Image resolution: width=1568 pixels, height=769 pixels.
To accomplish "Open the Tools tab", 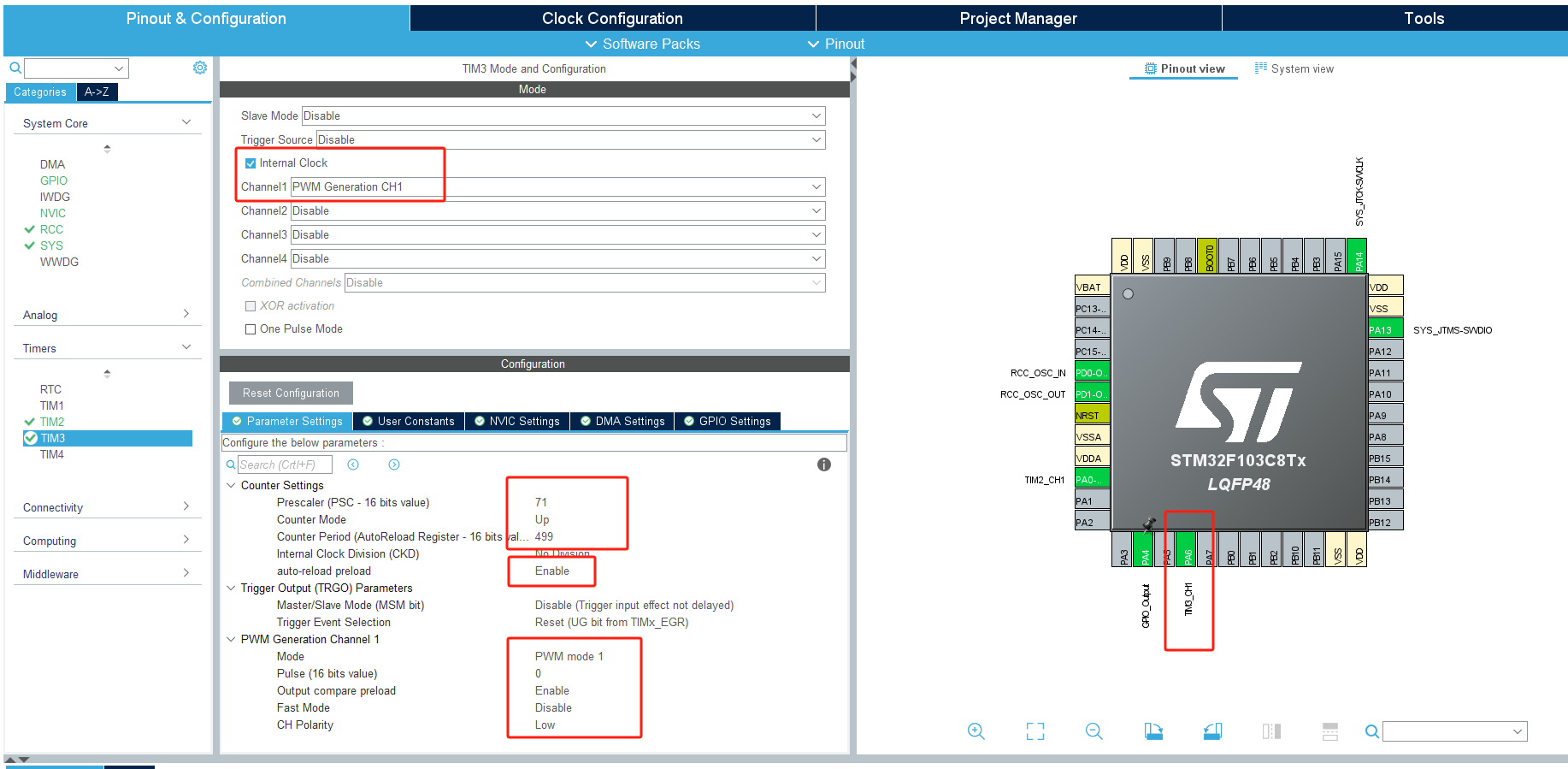I will coord(1424,18).
